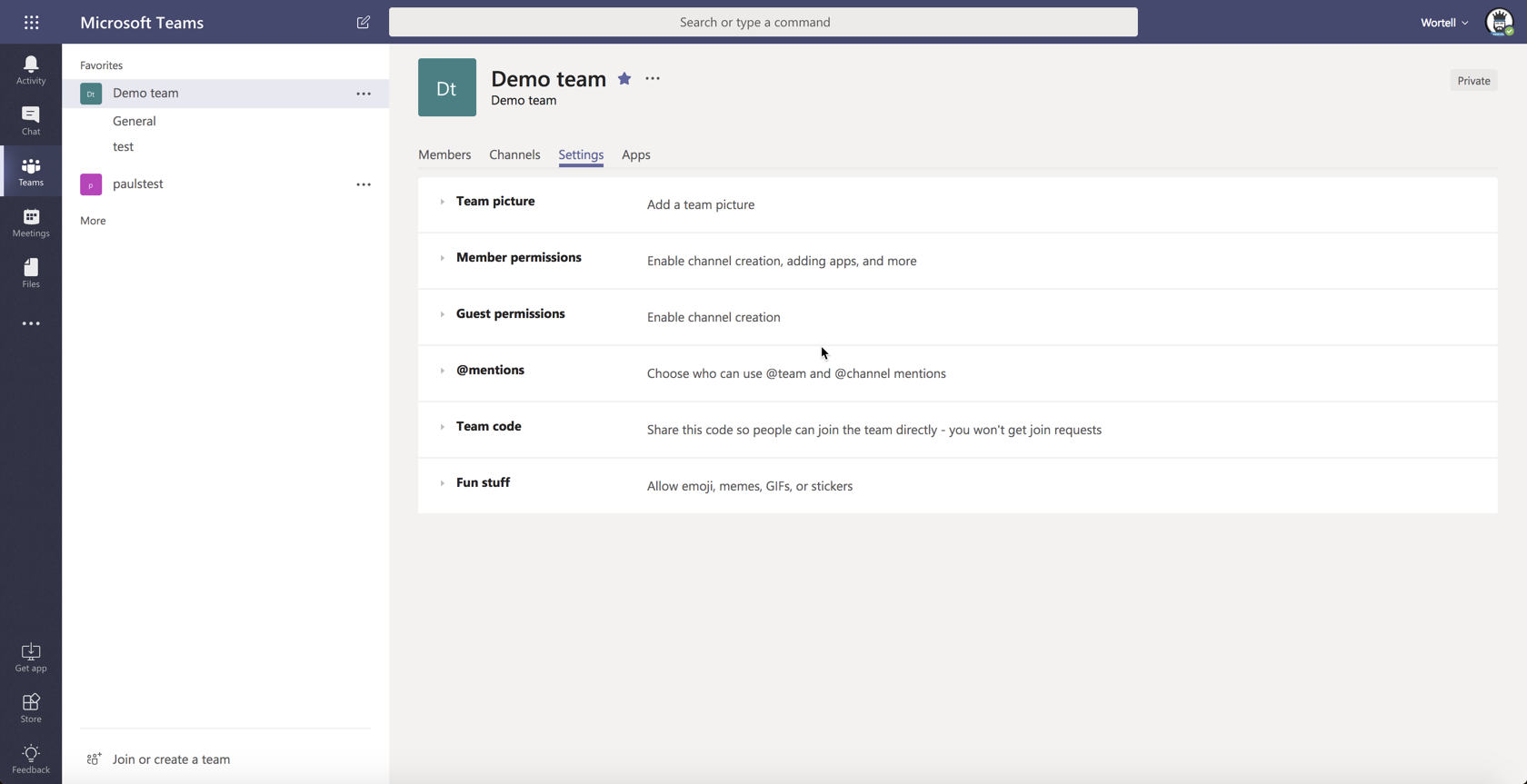Image resolution: width=1527 pixels, height=784 pixels.
Task: Open the test channel
Action: click(x=123, y=146)
